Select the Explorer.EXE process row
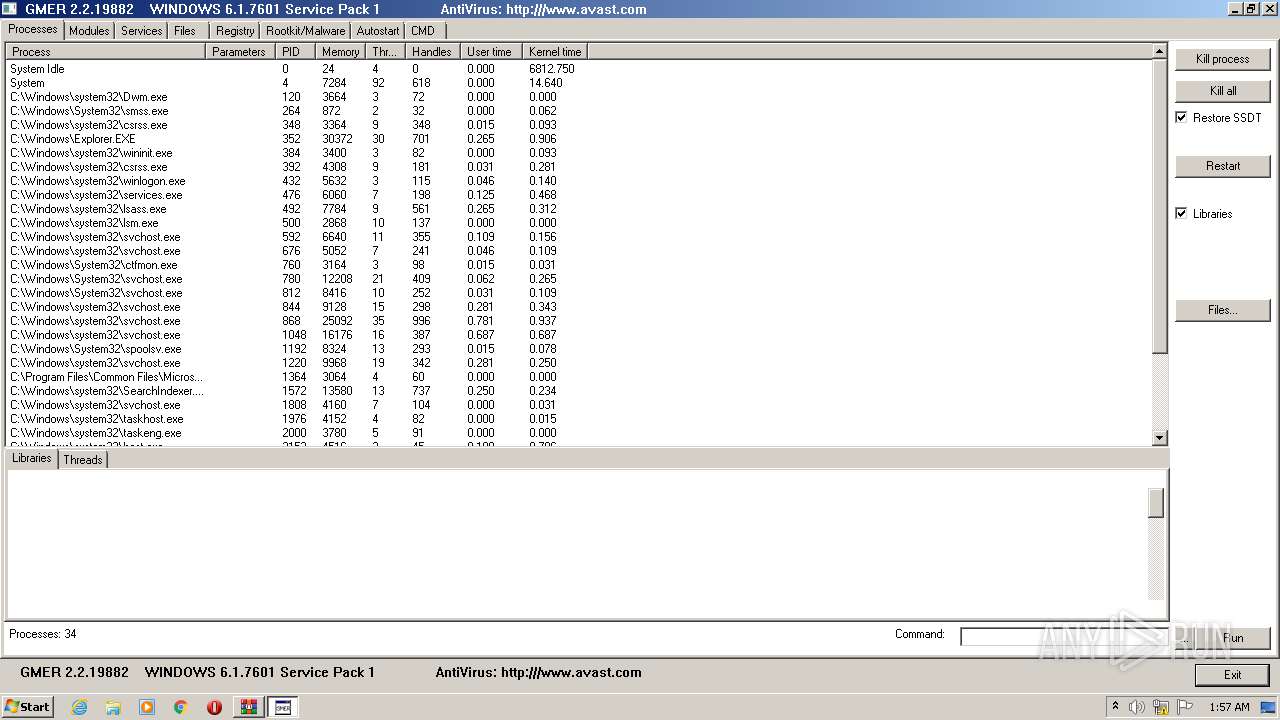 580,139
